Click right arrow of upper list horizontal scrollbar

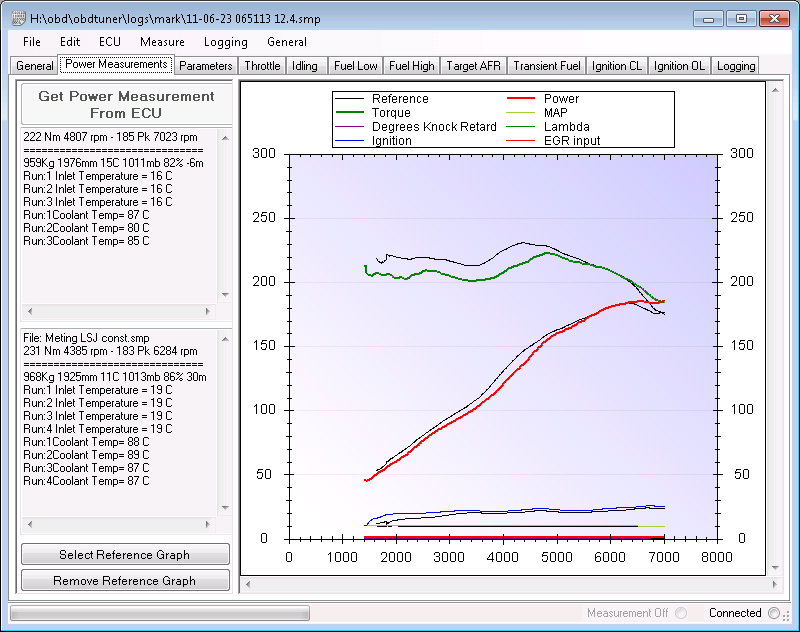point(208,311)
